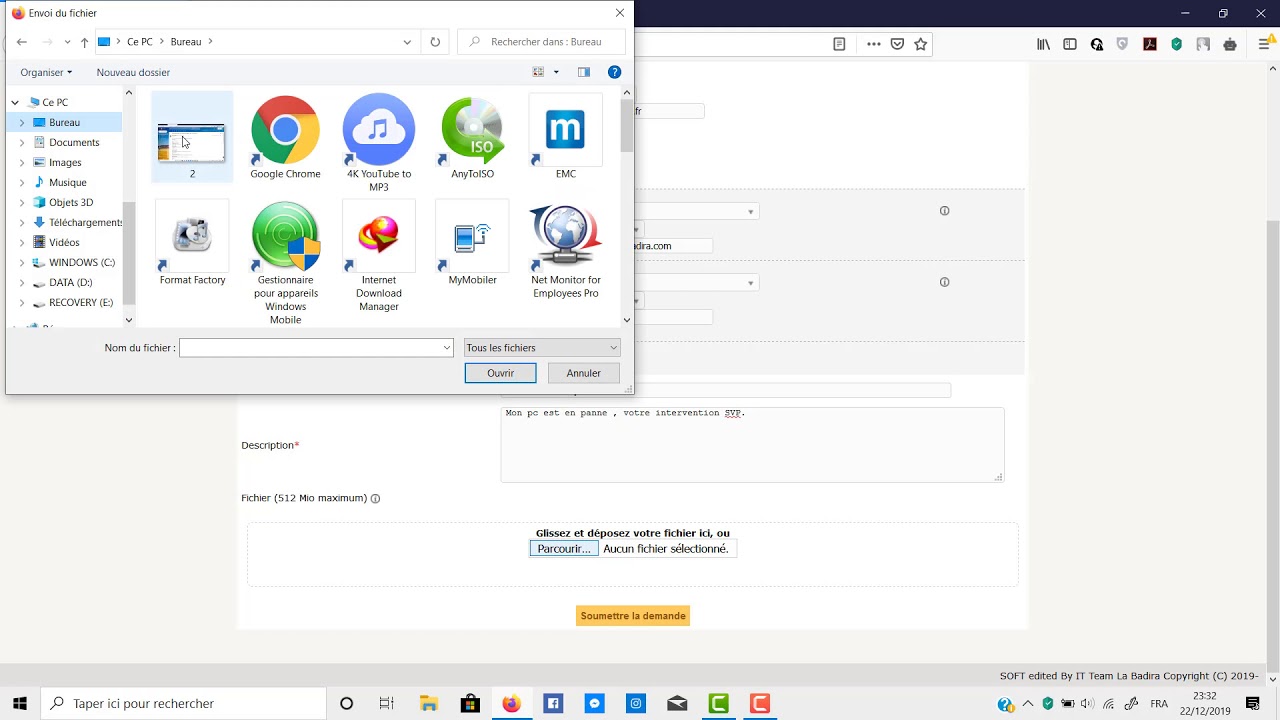Select Gestionnaire pour appareils Windows Mobile
Screen dimensions: 1280x720
tap(285, 263)
